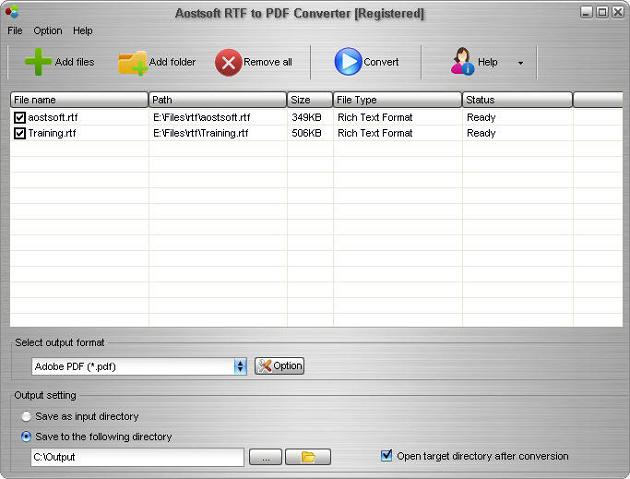
Task: Click path E:\Files\rtf\aostsoft.rtf
Action: 202,117
